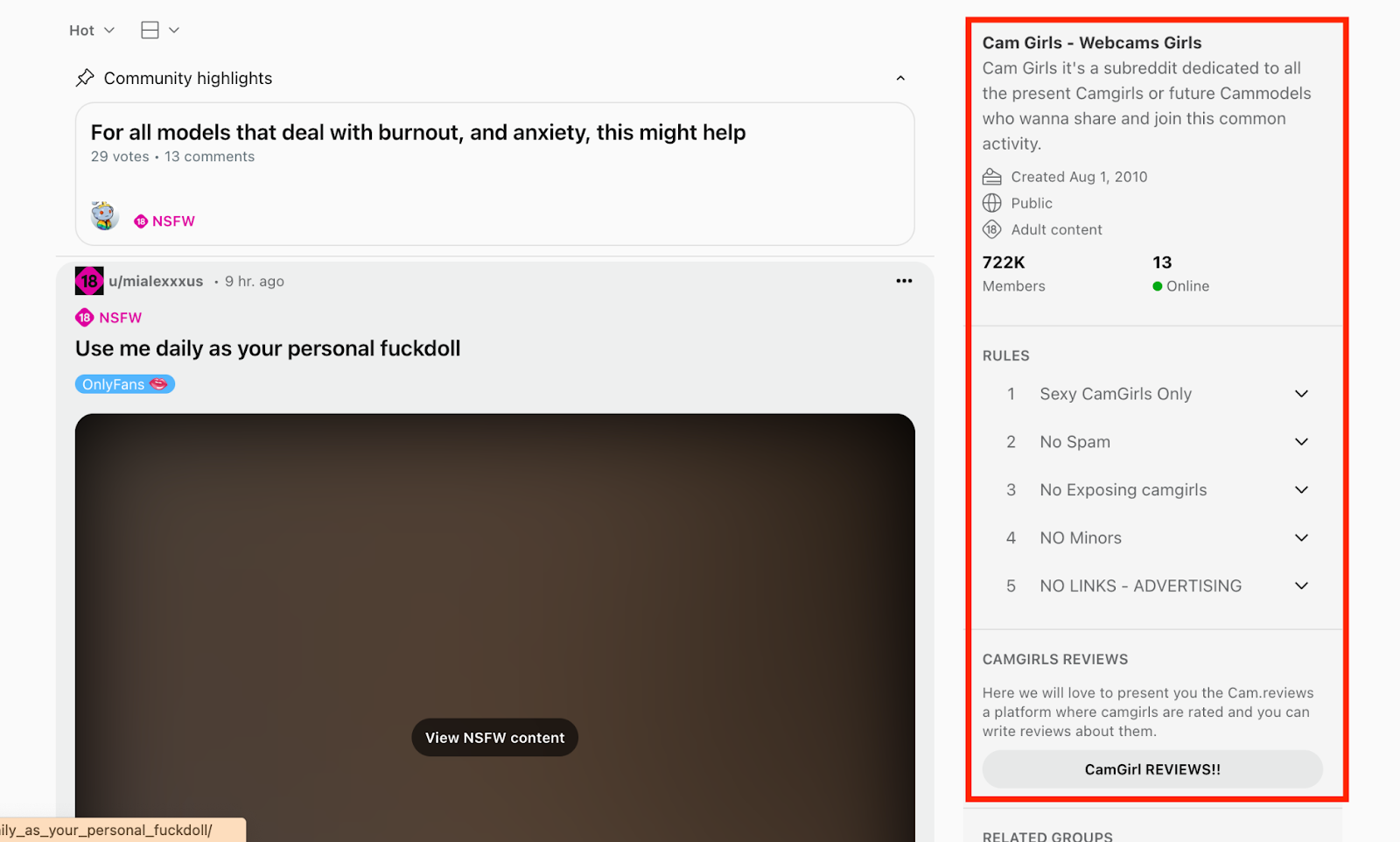Image resolution: width=1400 pixels, height=842 pixels.
Task: Click the NSFW tag in the highlighted post
Action: point(164,221)
